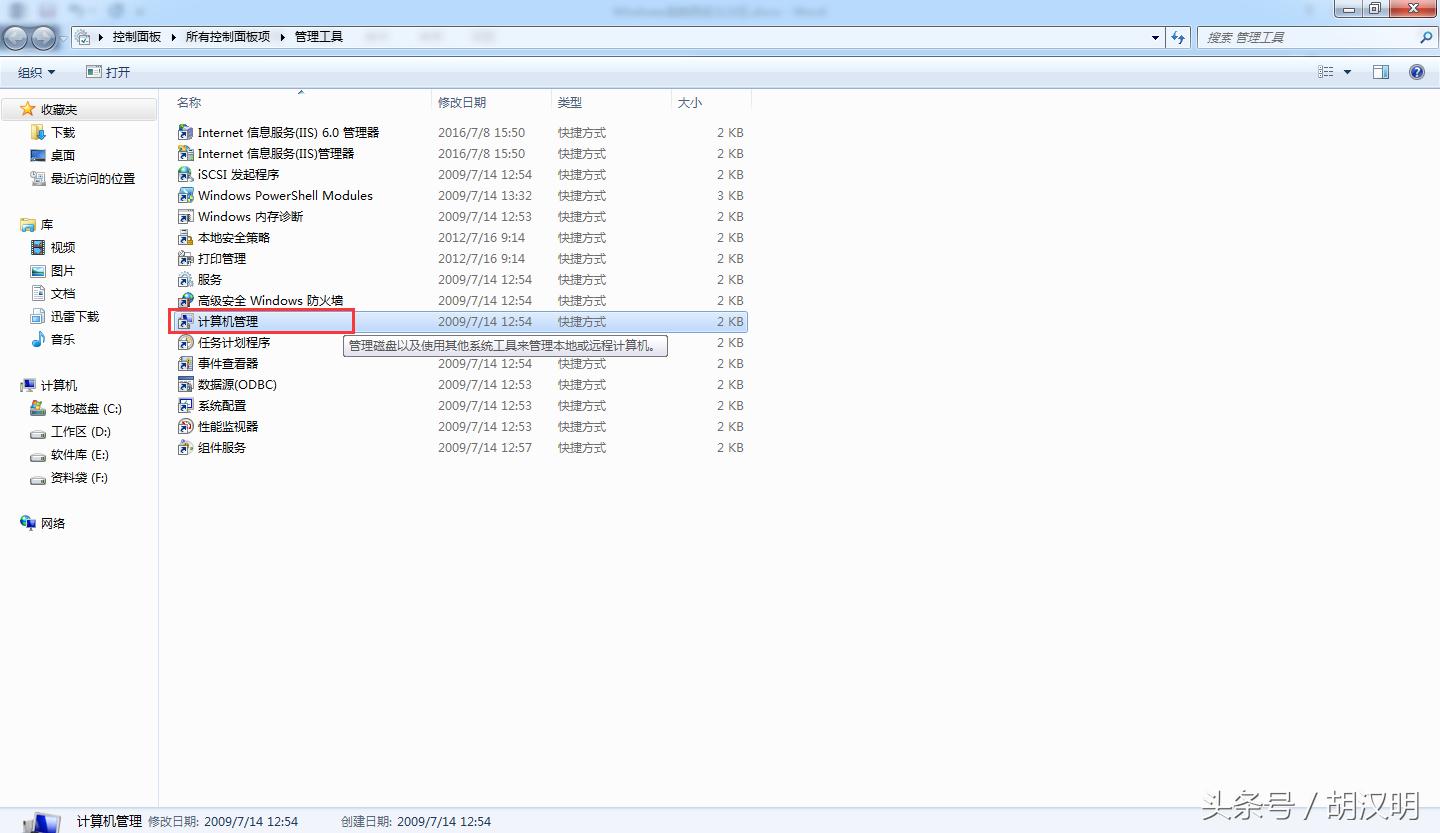This screenshot has width=1440, height=833.
Task: Select the 服务 gear icon
Action: click(x=185, y=279)
